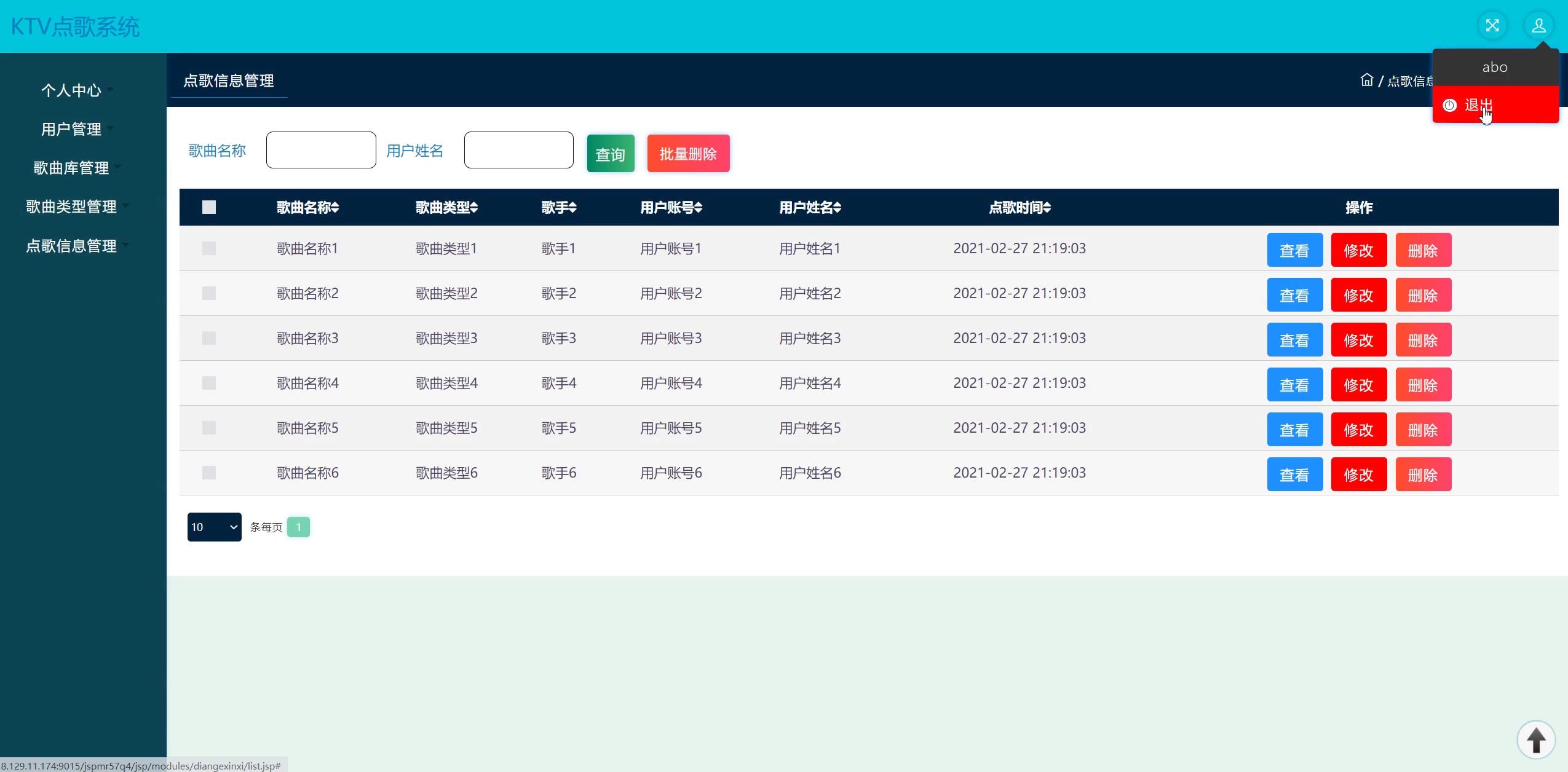This screenshot has height=772, width=1568.
Task: Go to pagination page 1
Action: 298,527
